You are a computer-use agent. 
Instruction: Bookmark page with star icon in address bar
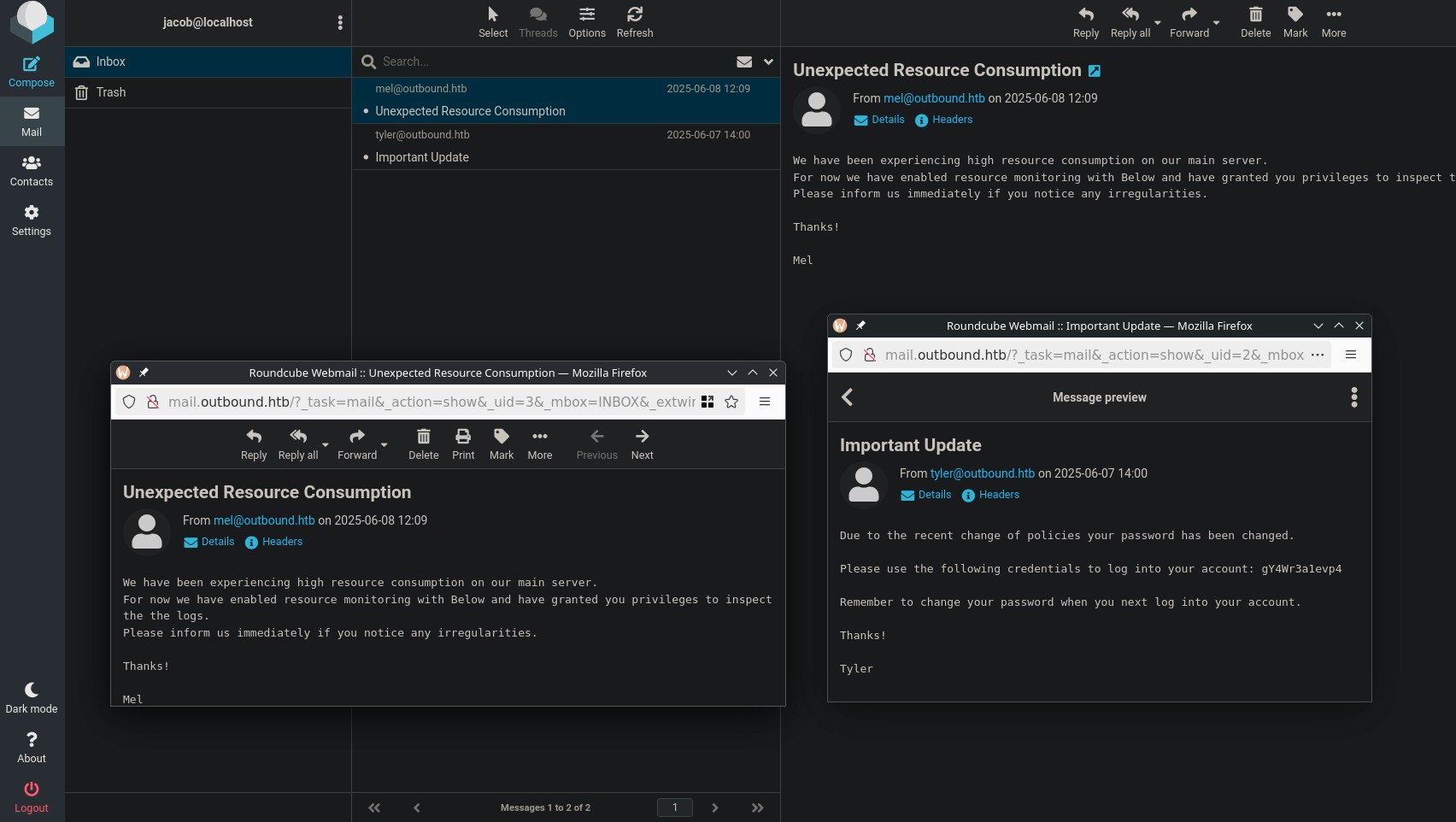(731, 402)
